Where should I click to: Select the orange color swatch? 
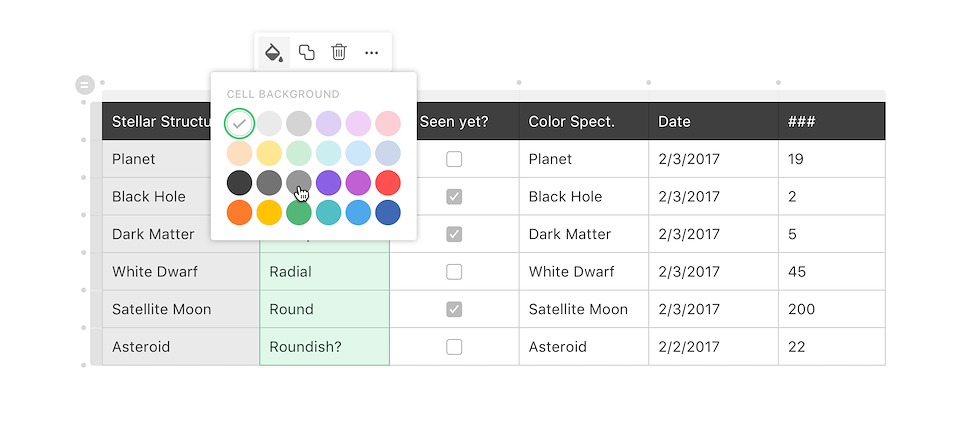pyautogui.click(x=239, y=212)
